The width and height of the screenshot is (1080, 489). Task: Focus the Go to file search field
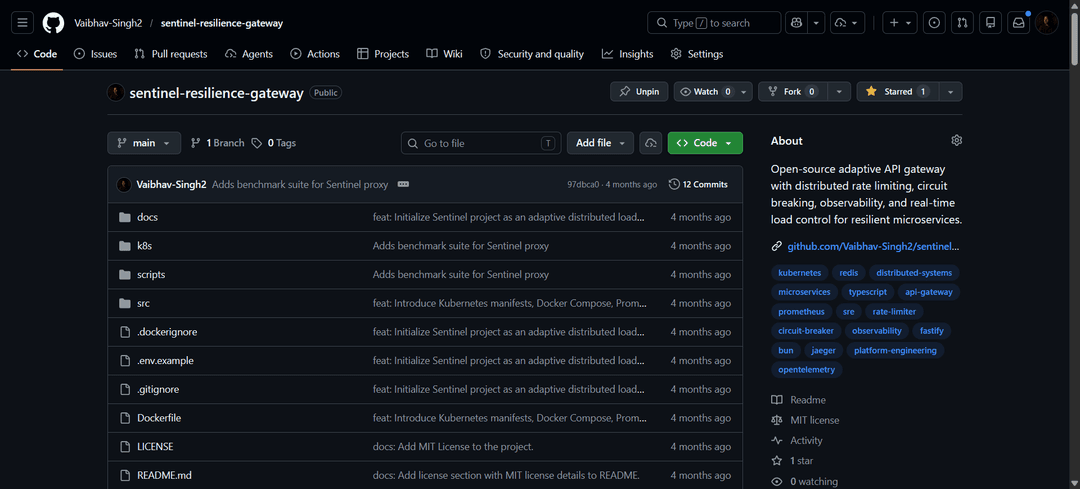[x=481, y=143]
